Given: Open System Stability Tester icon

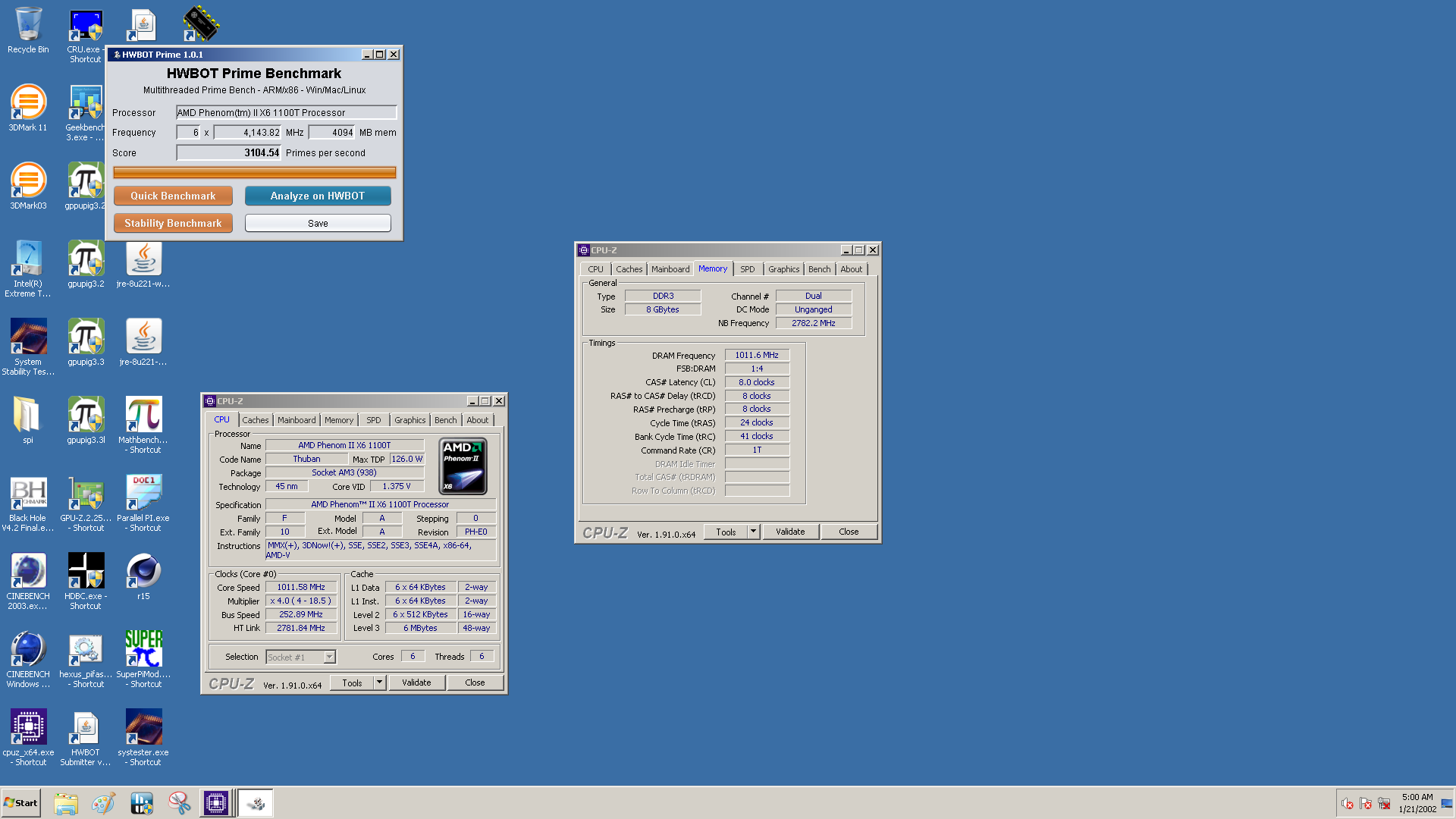Looking at the screenshot, I should (x=28, y=347).
